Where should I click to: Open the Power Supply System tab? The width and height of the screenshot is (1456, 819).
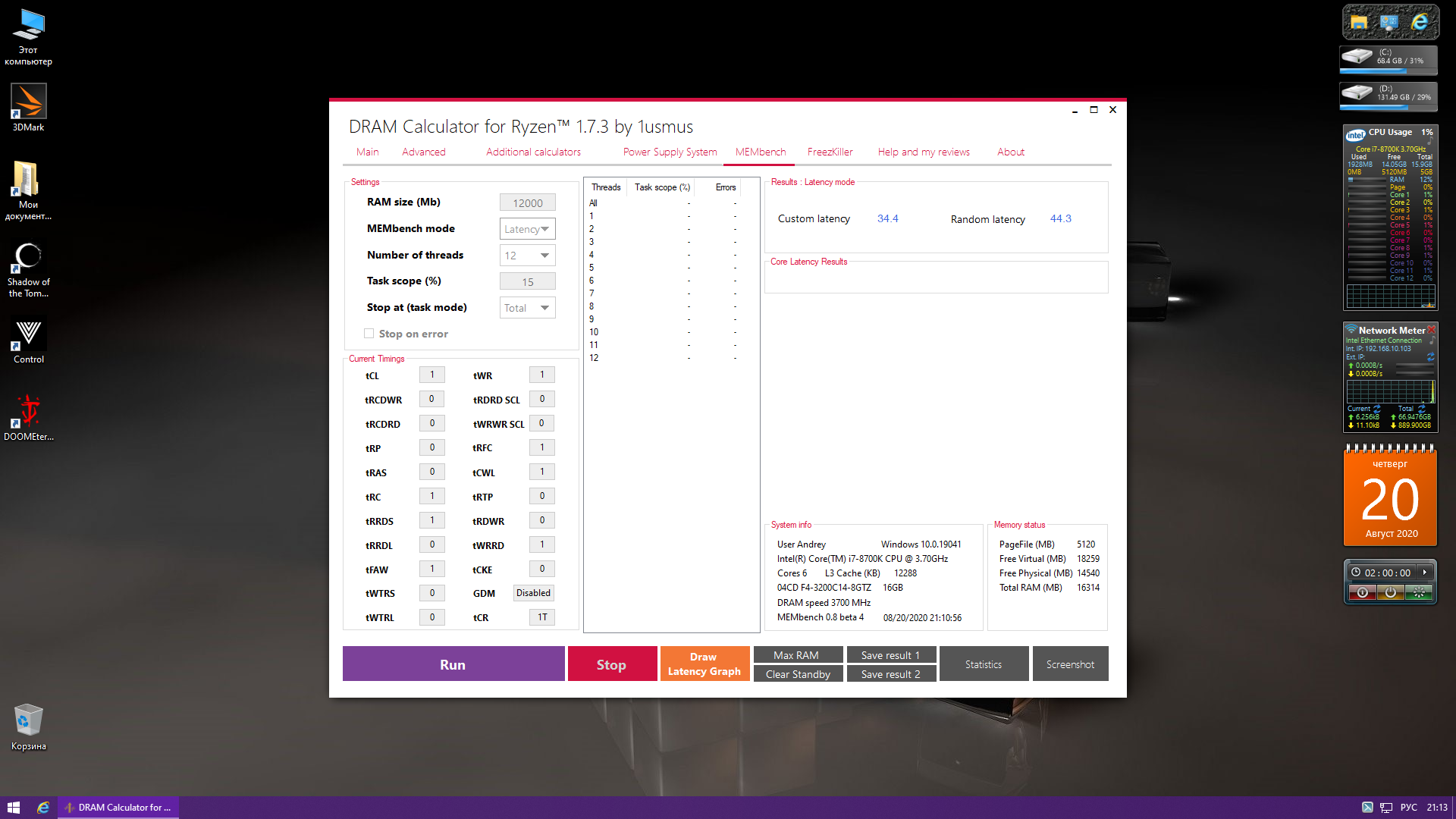(670, 152)
